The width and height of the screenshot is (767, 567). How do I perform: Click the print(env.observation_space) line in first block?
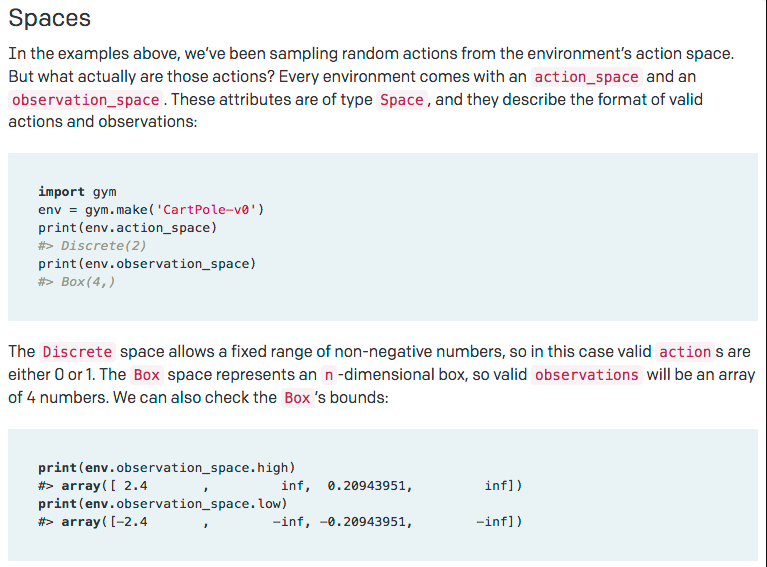tap(147, 263)
